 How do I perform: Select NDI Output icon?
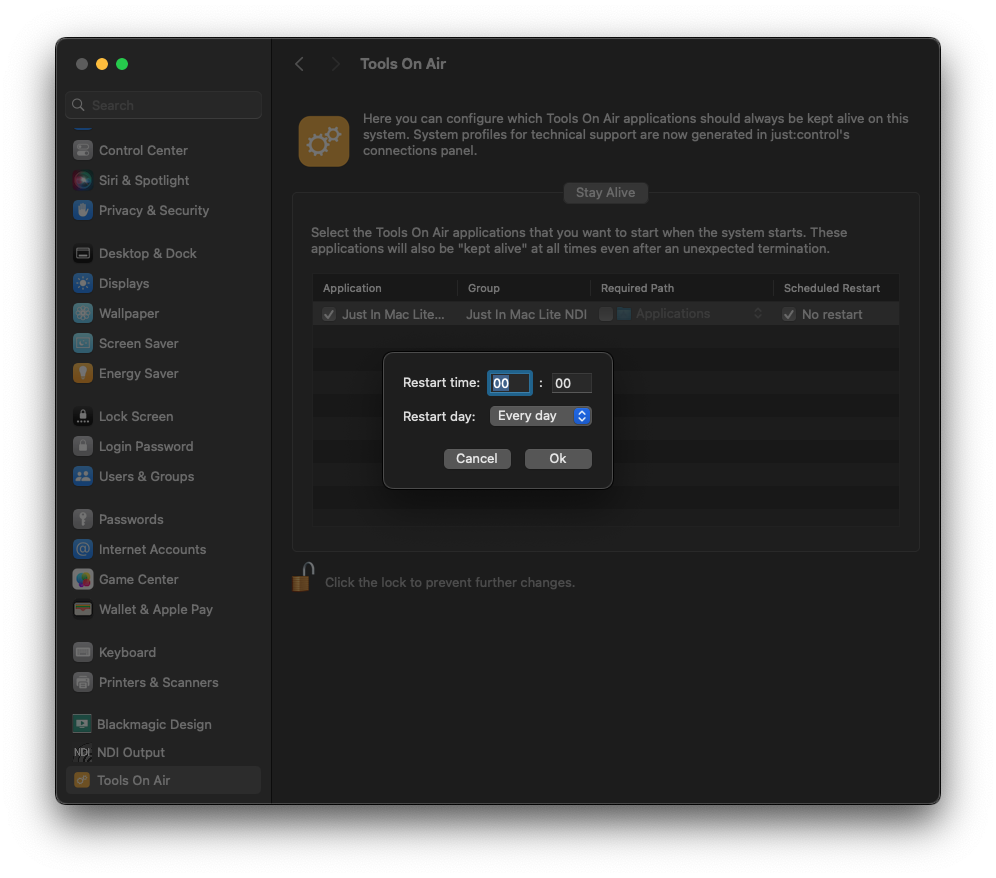tap(82, 752)
